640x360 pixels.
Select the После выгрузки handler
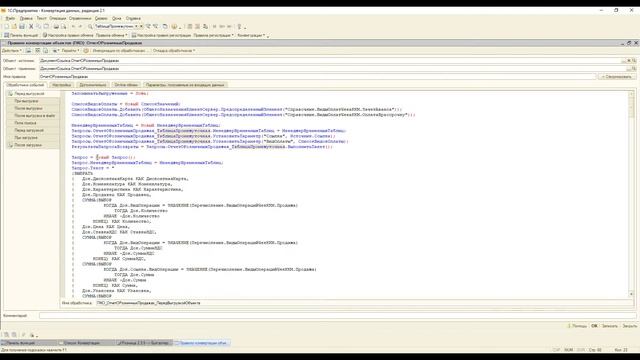coord(33,109)
